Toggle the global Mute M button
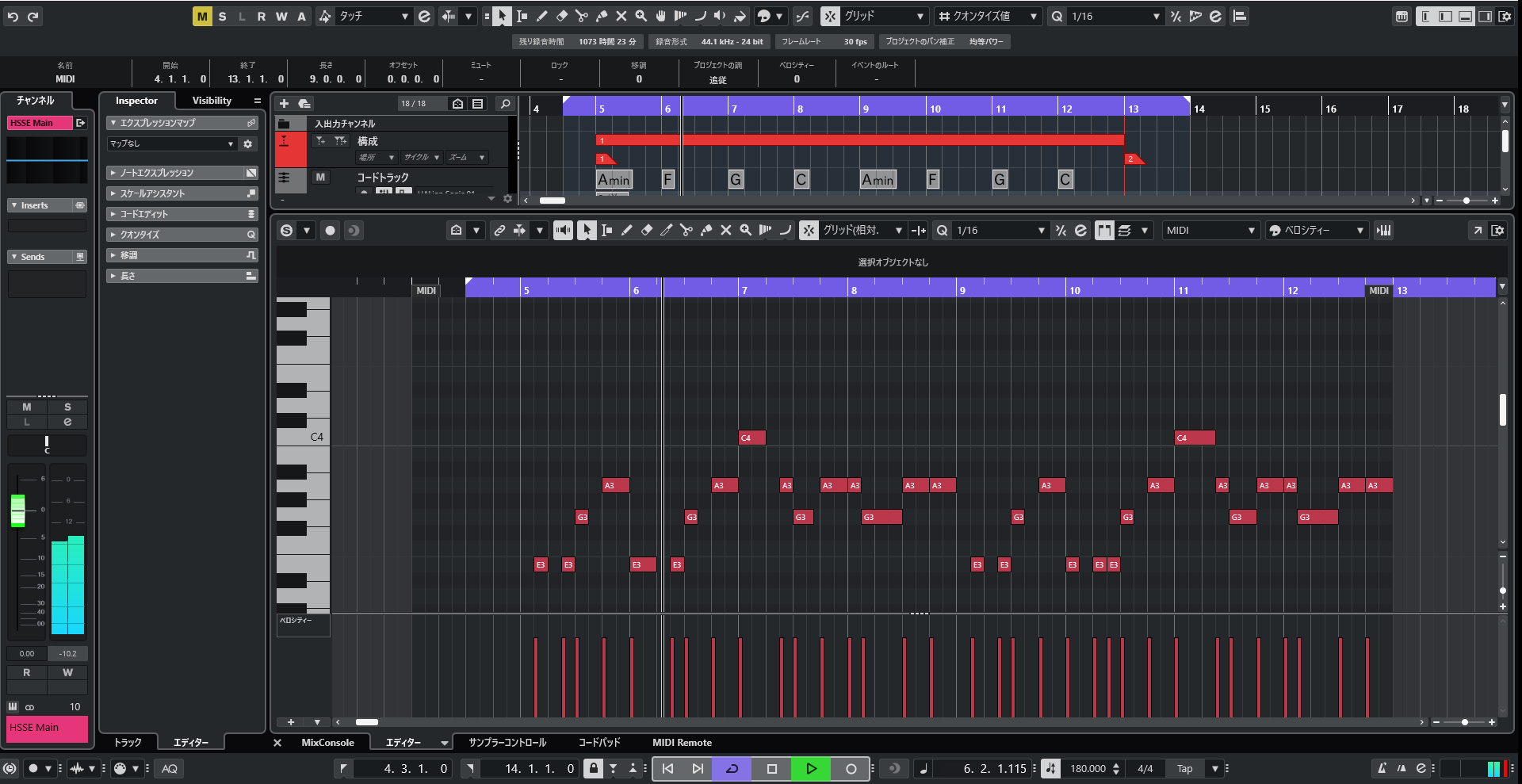 pos(202,16)
